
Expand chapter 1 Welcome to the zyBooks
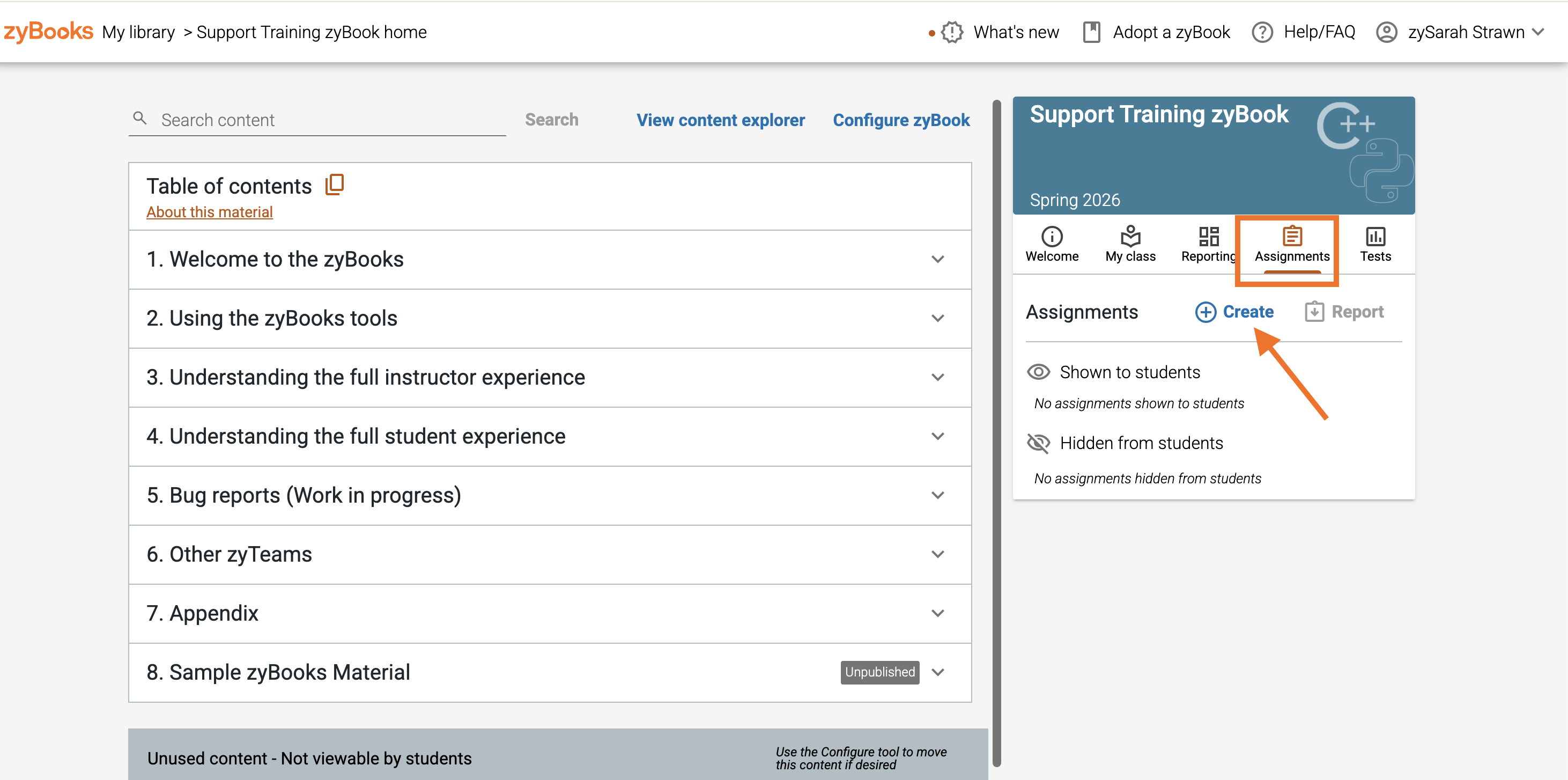click(550, 260)
